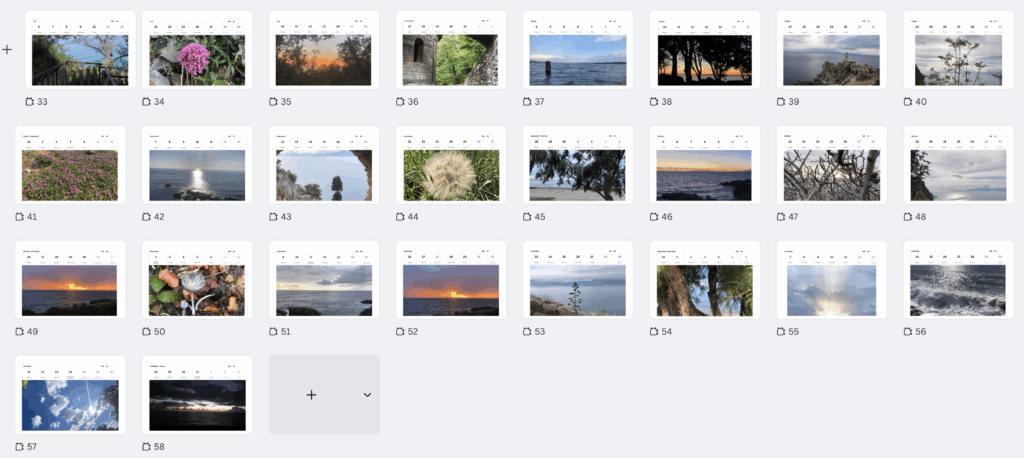Open page 44 dandelion thumbnail
Viewport: 1024px width, 458px height.
(x=451, y=165)
